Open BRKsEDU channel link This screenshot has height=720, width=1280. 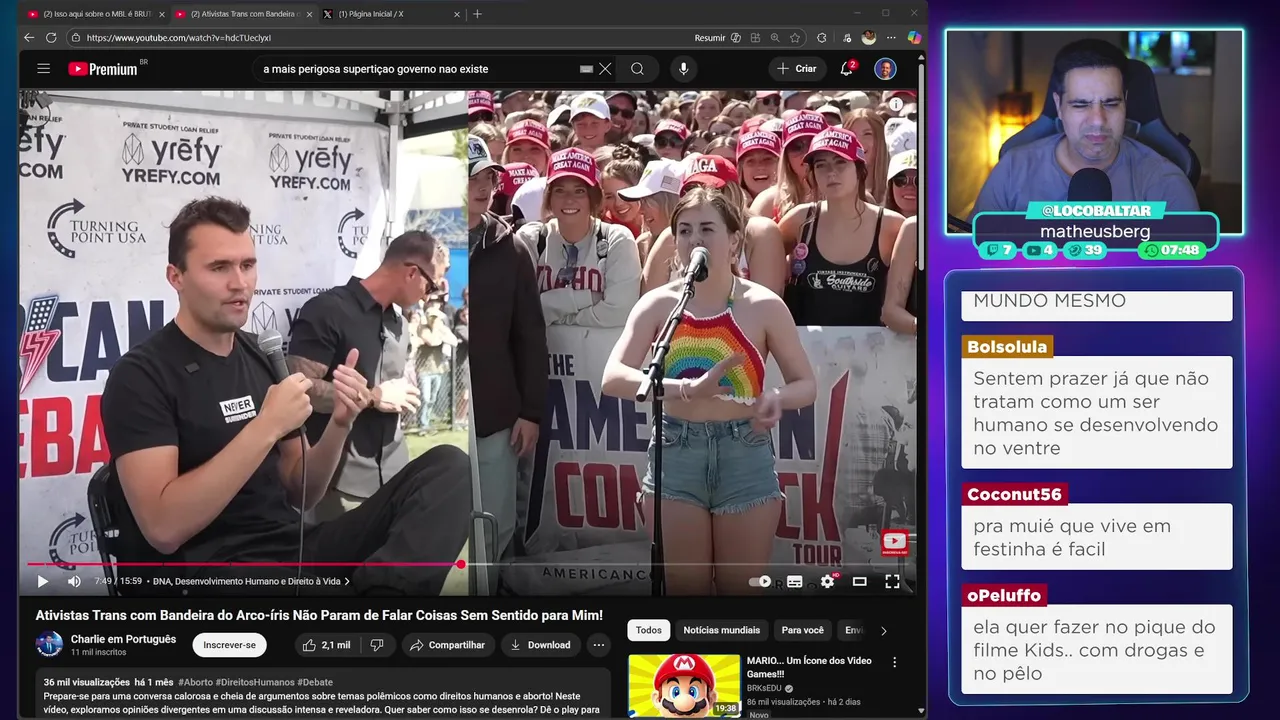coord(765,689)
